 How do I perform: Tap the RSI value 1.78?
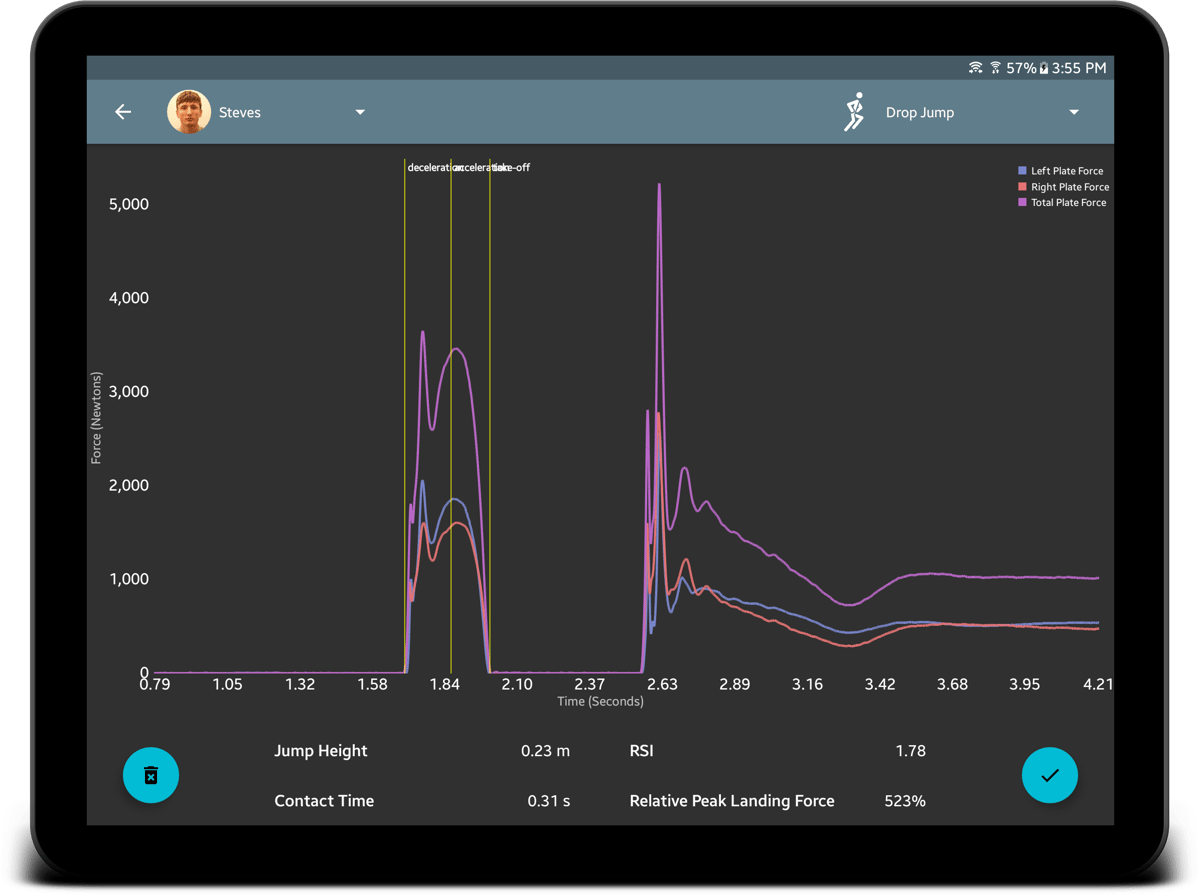(910, 751)
